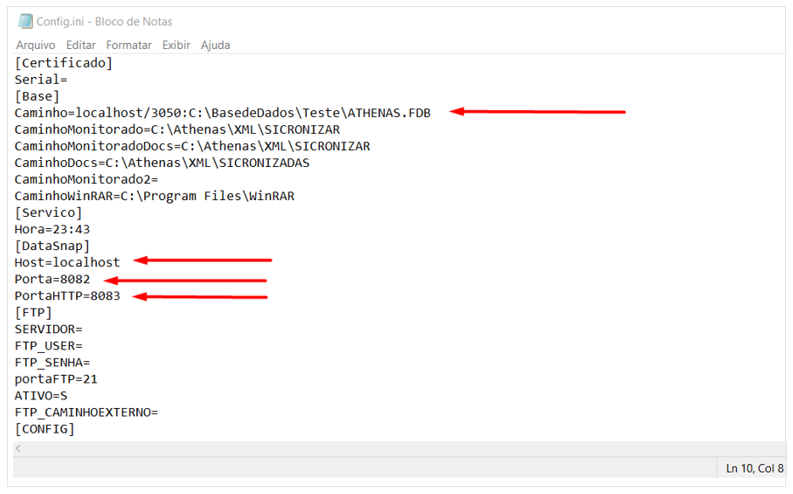The height and width of the screenshot is (494, 793).
Task: Click the horizontal scrollbar left arrow
Action: tap(18, 448)
